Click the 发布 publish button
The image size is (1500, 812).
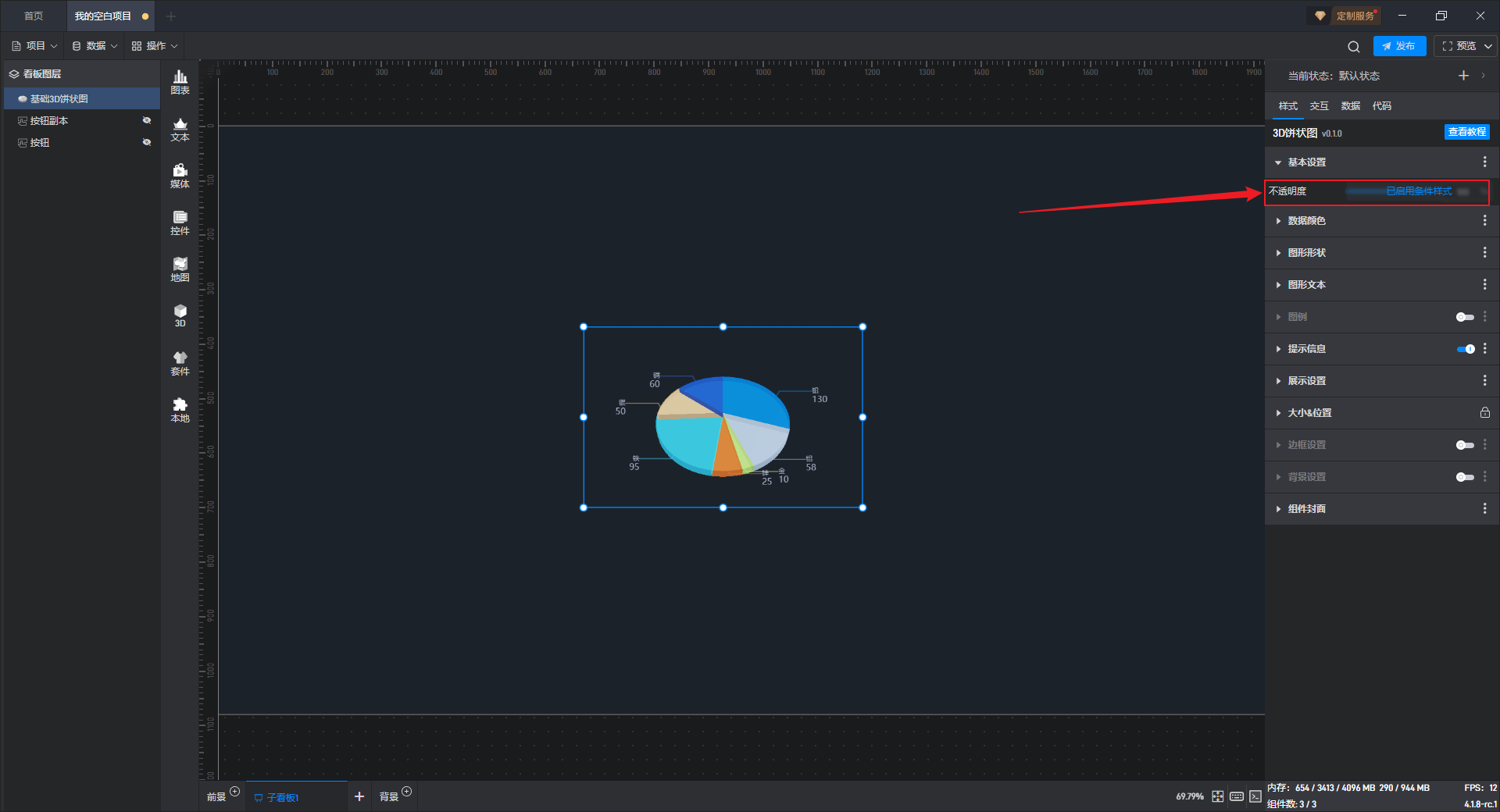click(x=1399, y=46)
